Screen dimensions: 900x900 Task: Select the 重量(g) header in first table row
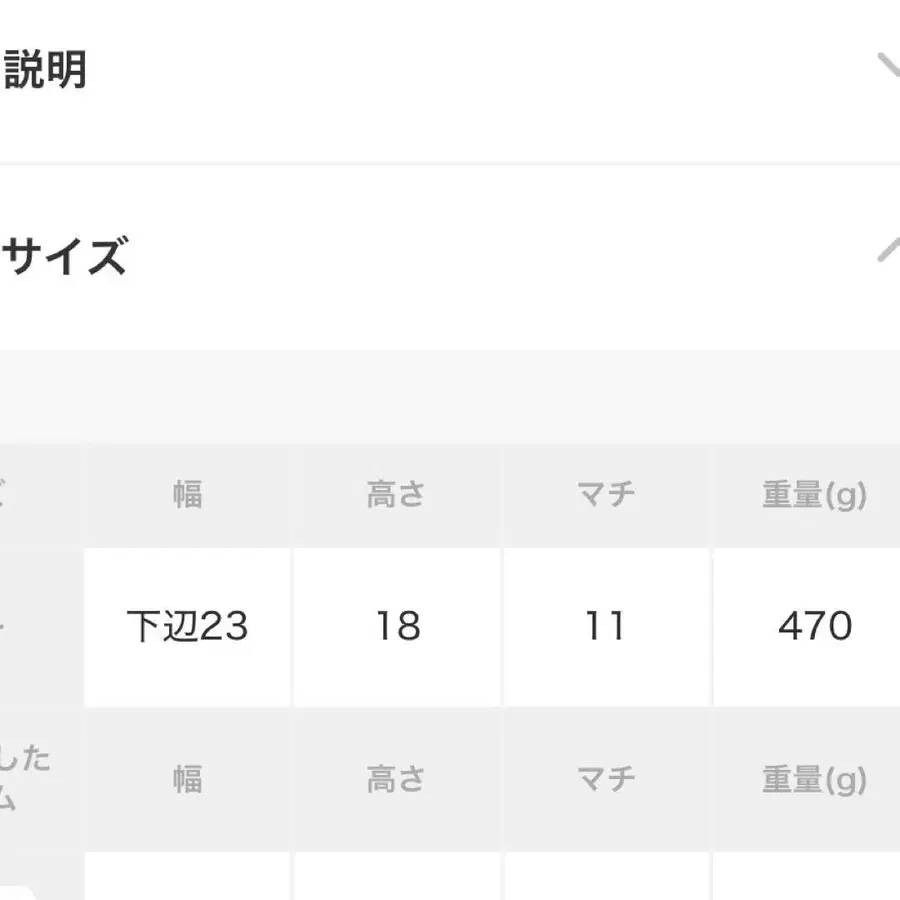814,494
